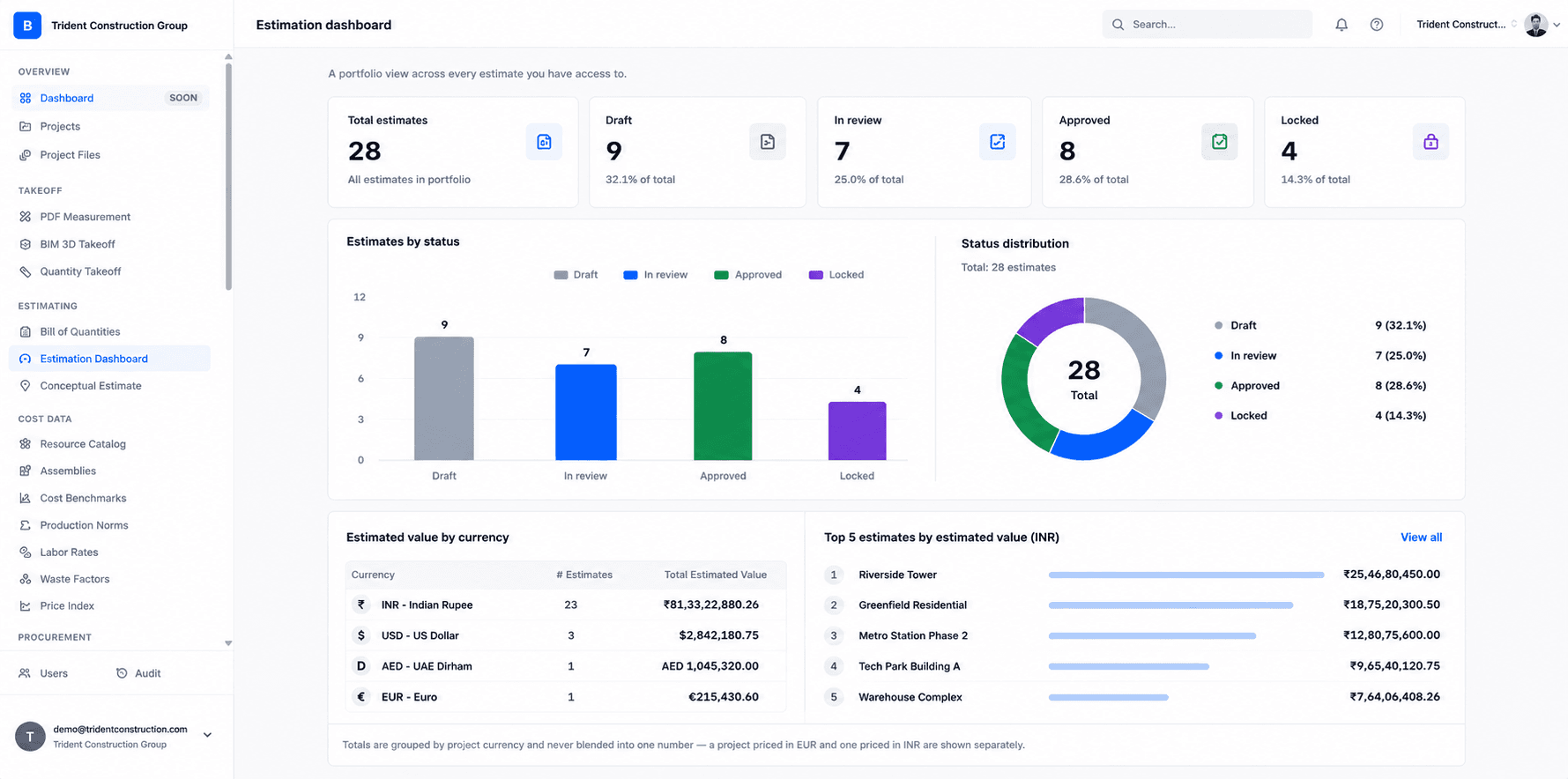Click the Resource Catalog icon

26,444
